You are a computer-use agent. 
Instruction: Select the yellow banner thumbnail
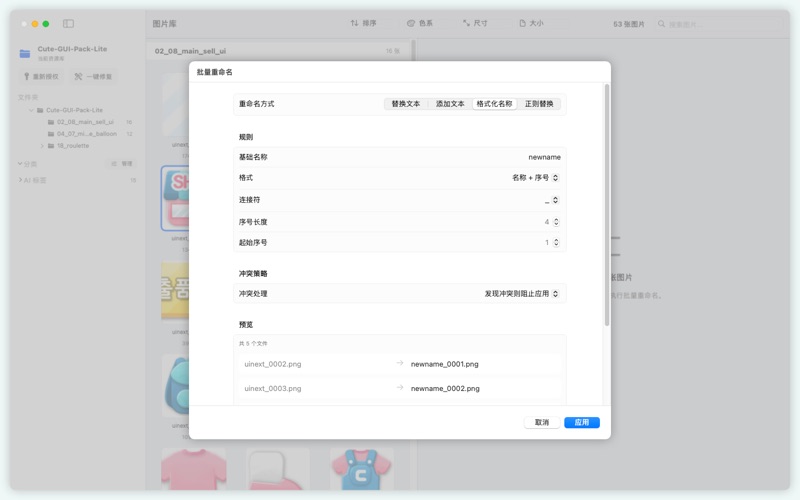pyautogui.click(x=175, y=292)
